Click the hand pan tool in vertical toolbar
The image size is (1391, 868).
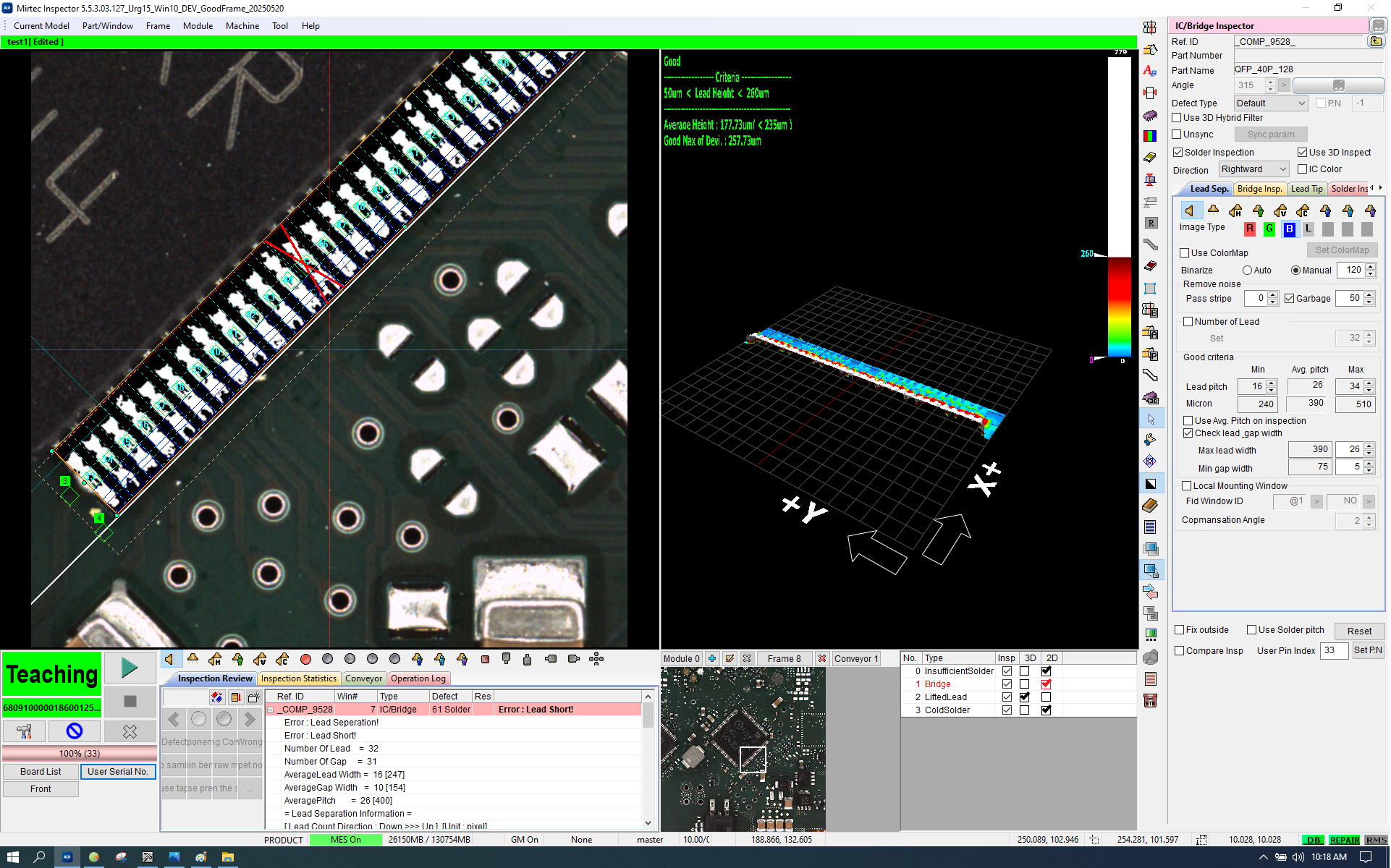click(x=1150, y=441)
